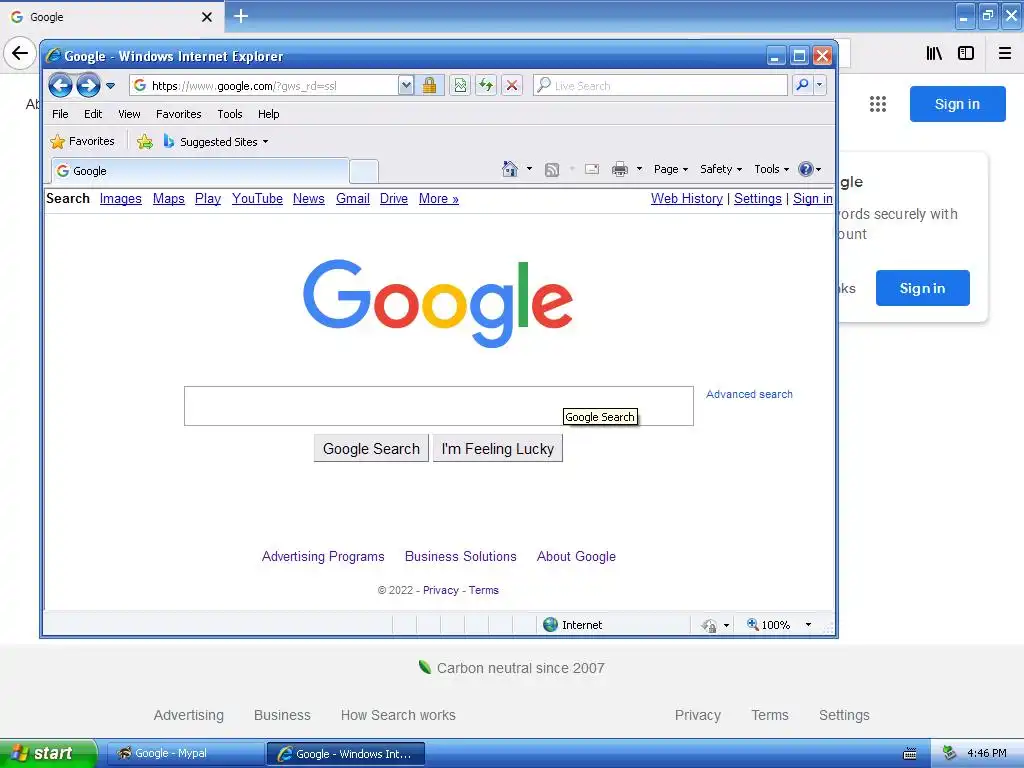Image resolution: width=1024 pixels, height=768 pixels.
Task: Open the About Google link
Action: (x=576, y=556)
